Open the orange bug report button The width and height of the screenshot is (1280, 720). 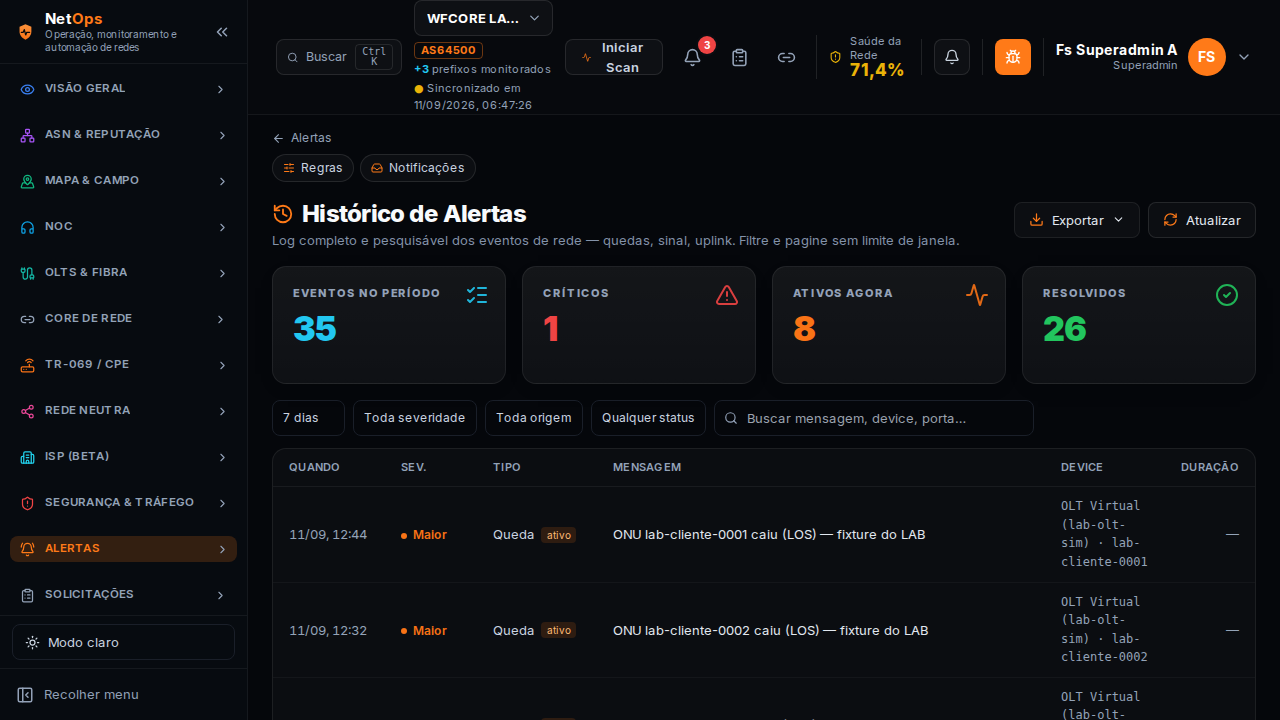1013,57
